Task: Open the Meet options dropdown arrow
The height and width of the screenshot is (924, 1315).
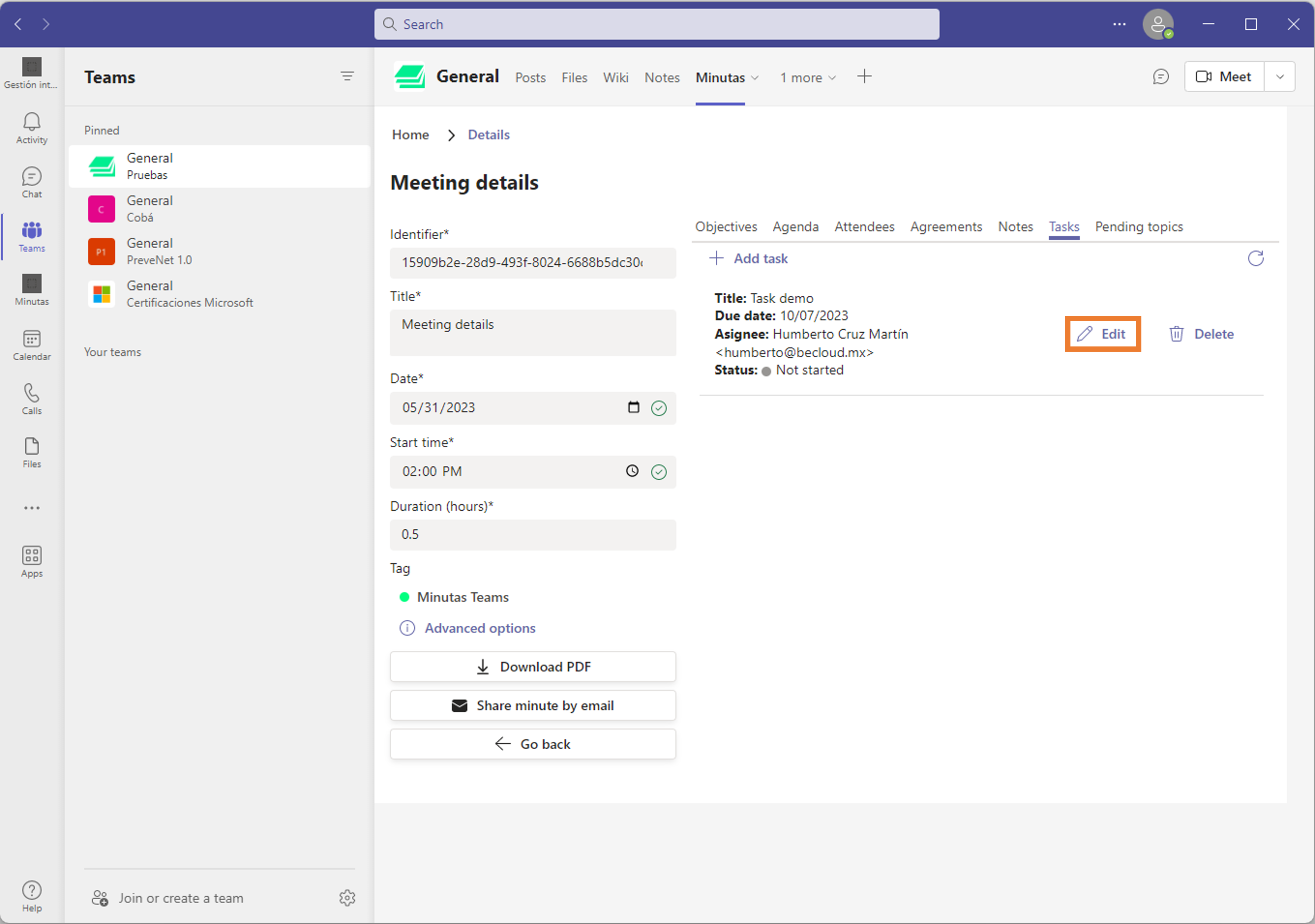Action: click(1280, 77)
